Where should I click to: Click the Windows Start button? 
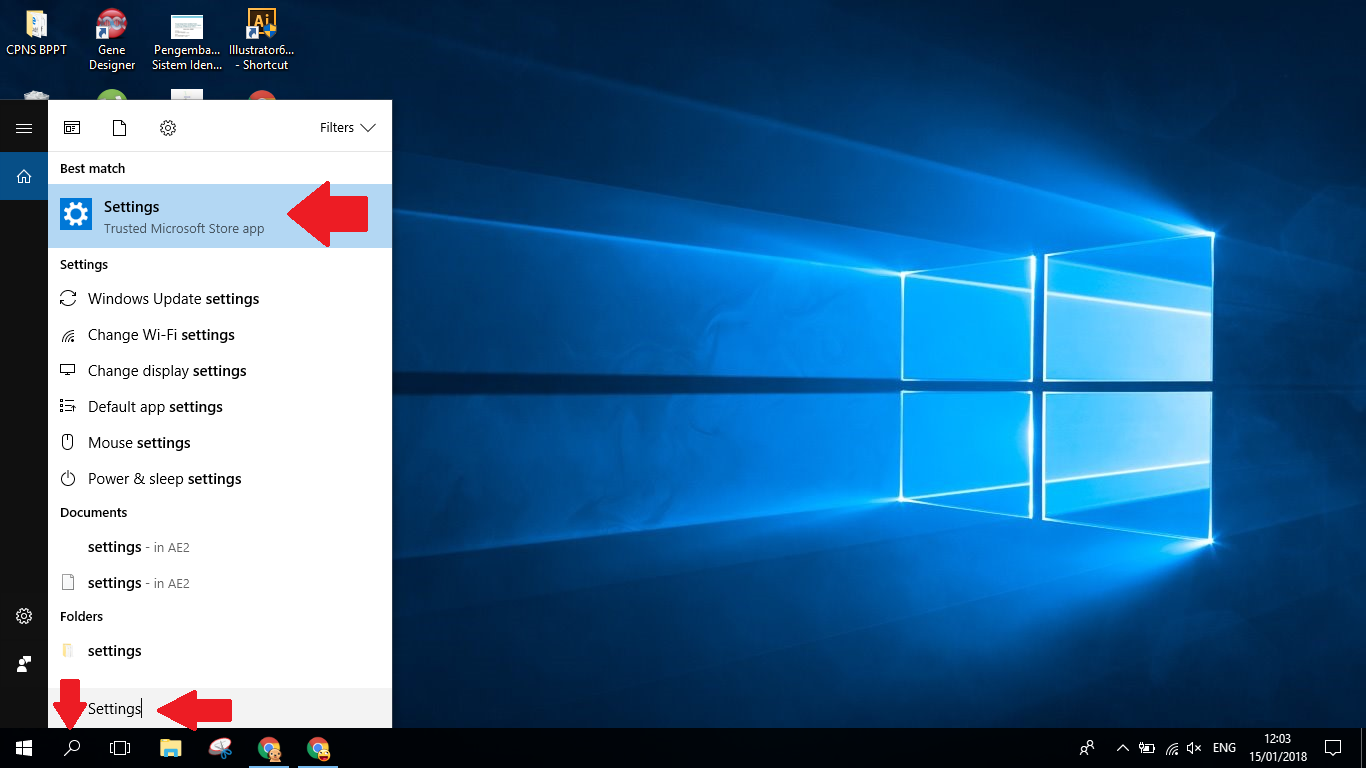point(24,748)
